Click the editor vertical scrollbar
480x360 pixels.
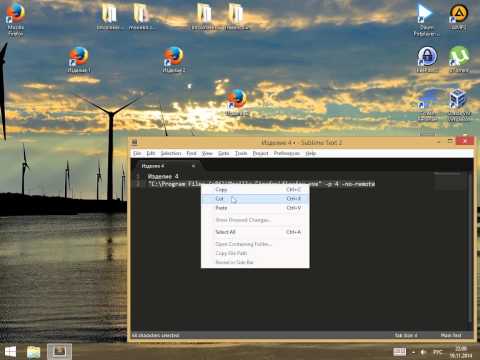[x=470, y=247]
